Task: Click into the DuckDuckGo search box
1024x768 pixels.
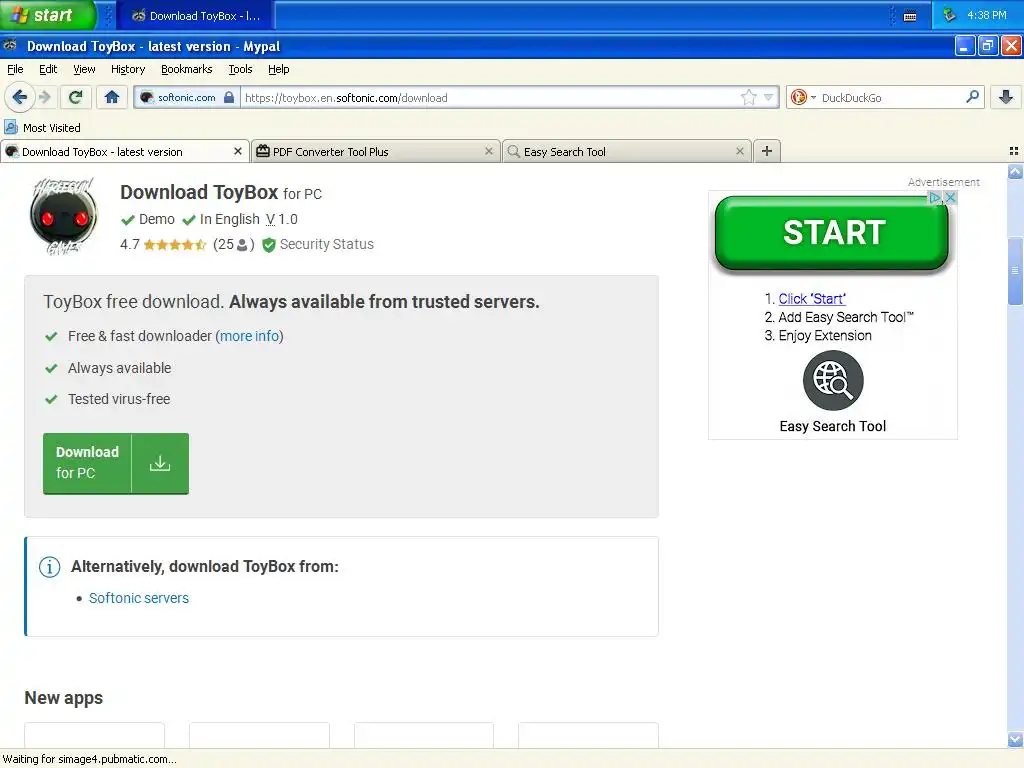Action: [x=891, y=97]
